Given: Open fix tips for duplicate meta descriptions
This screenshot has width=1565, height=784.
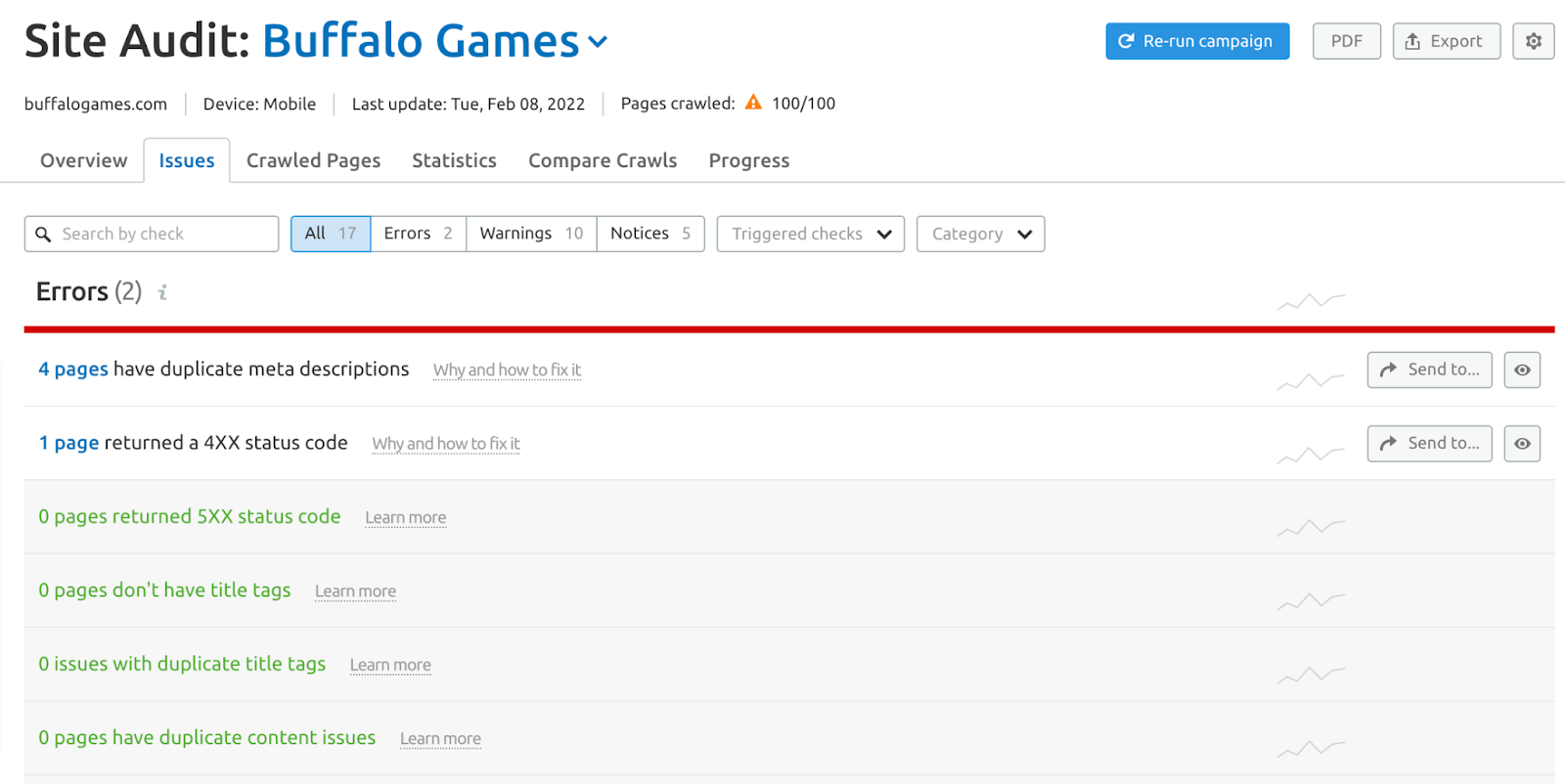Looking at the screenshot, I should [507, 370].
